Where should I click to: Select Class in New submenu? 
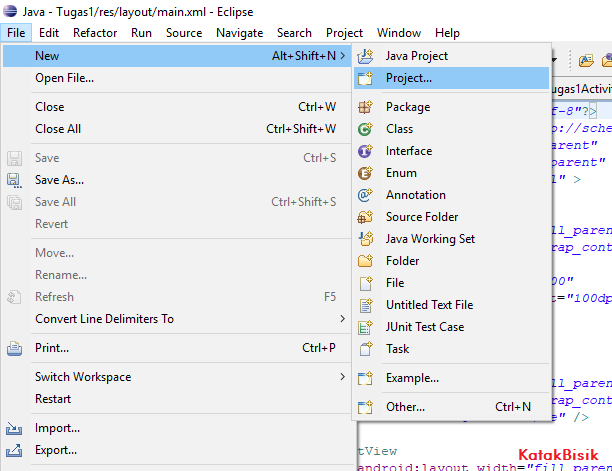[x=452, y=129]
